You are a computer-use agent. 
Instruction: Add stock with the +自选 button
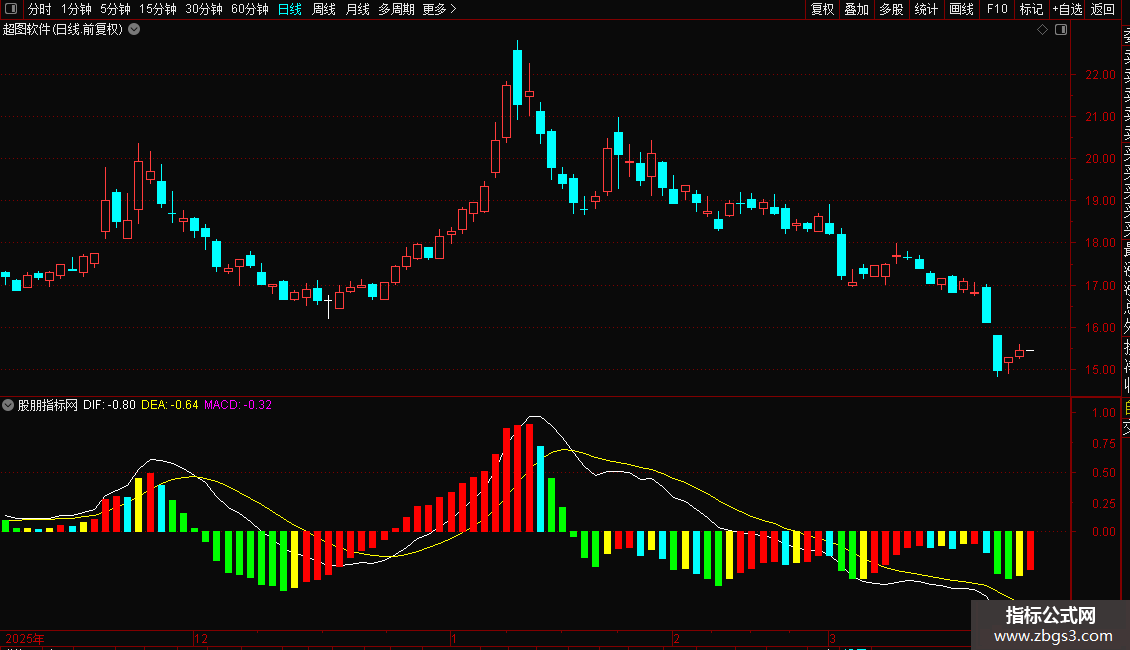coord(1067,9)
